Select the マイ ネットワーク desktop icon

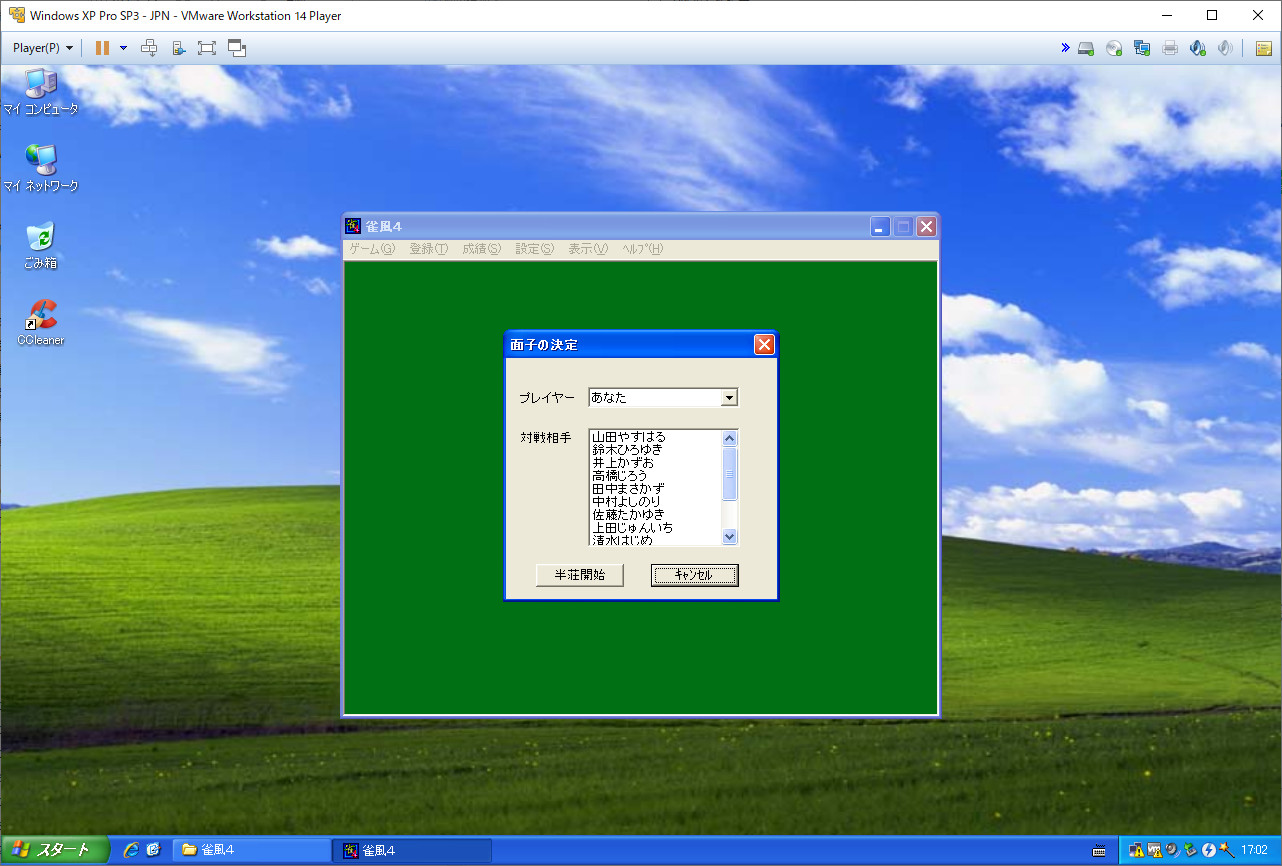point(40,168)
